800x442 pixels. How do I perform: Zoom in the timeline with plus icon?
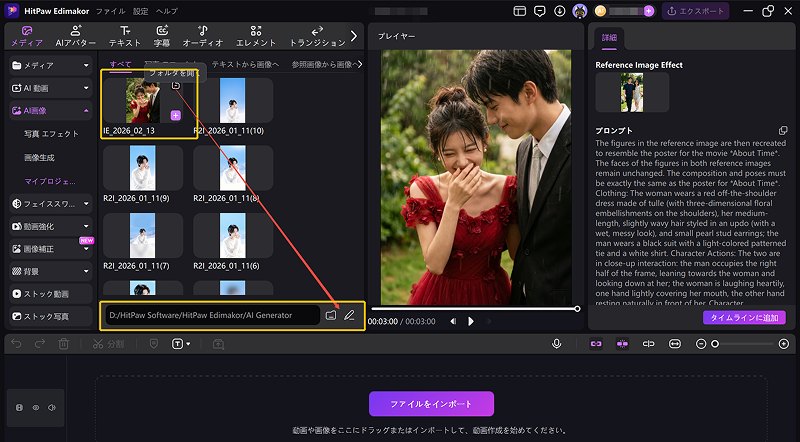[x=784, y=344]
